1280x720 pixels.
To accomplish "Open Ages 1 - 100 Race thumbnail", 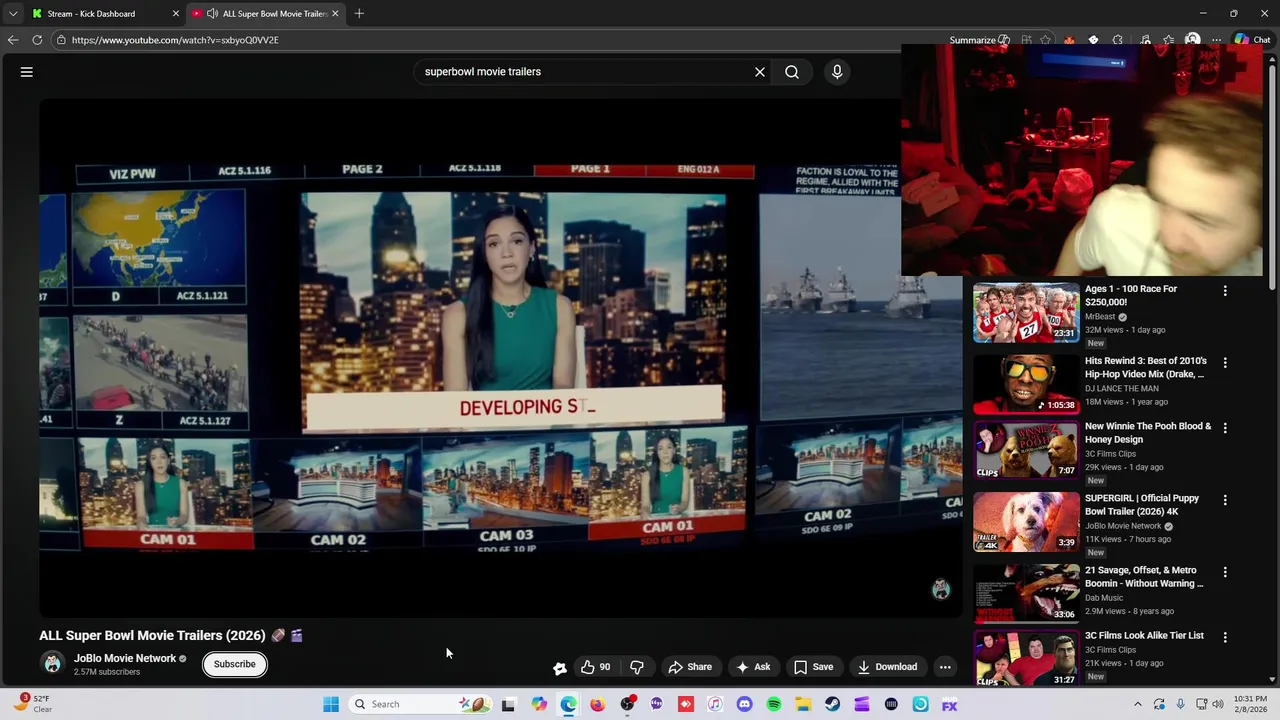I will point(1026,312).
